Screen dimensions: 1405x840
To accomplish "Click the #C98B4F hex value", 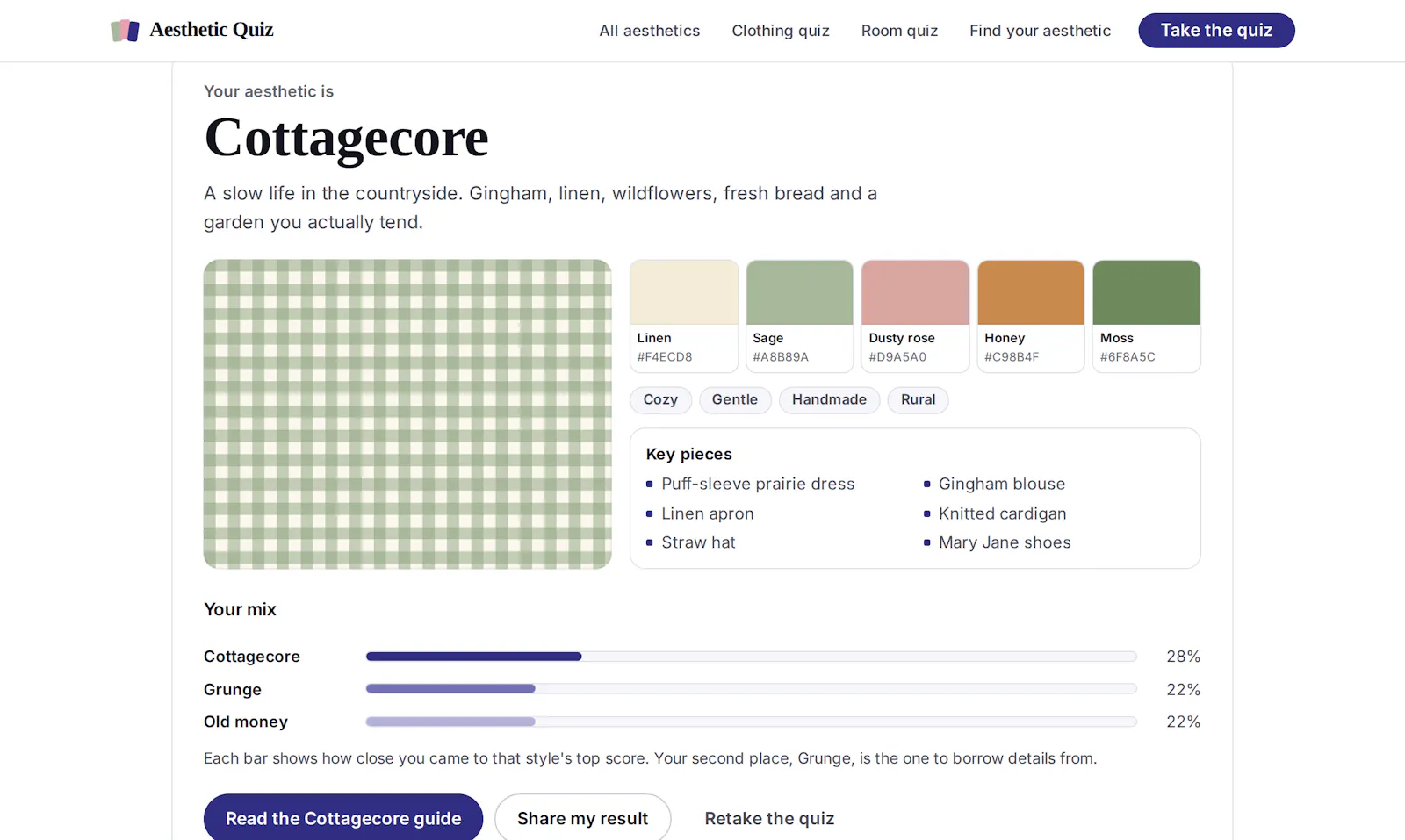I will click(1012, 357).
